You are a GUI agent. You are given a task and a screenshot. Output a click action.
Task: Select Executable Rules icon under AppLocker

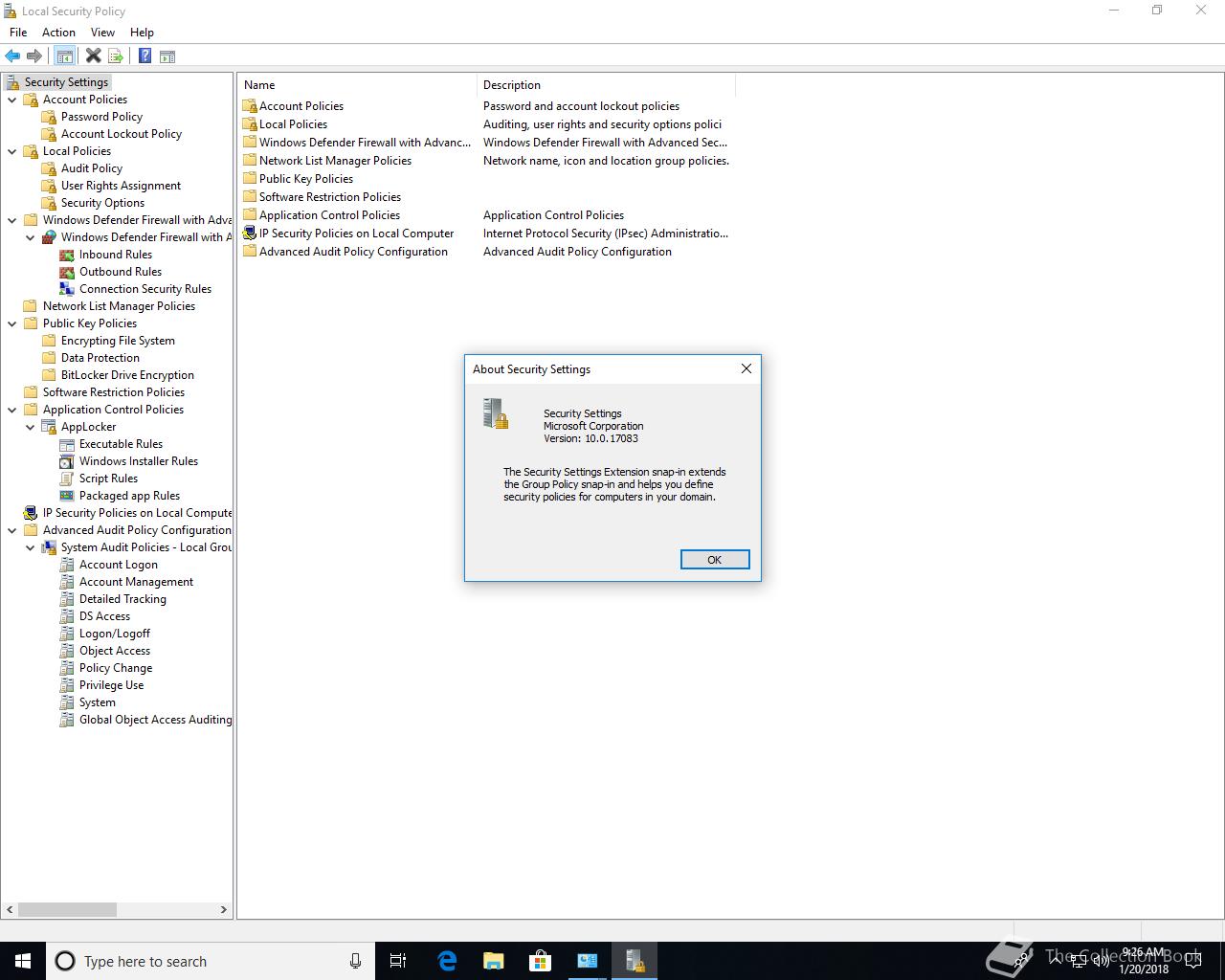click(x=67, y=444)
